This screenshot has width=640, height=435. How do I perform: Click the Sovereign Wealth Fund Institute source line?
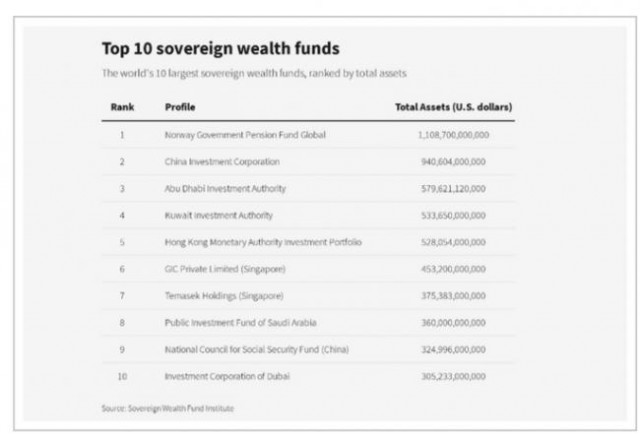[167, 408]
